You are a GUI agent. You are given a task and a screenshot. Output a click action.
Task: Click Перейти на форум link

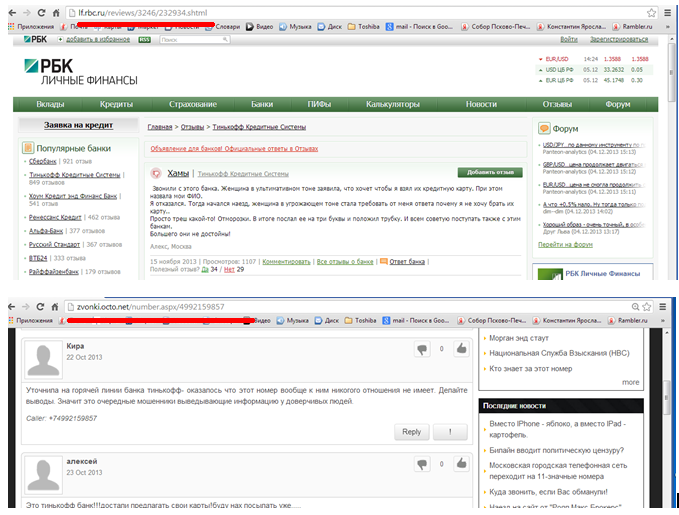565,244
